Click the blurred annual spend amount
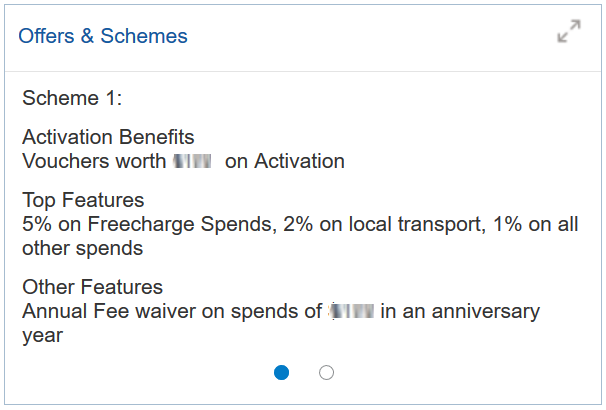This screenshot has height=410, width=606. pyautogui.click(x=351, y=311)
